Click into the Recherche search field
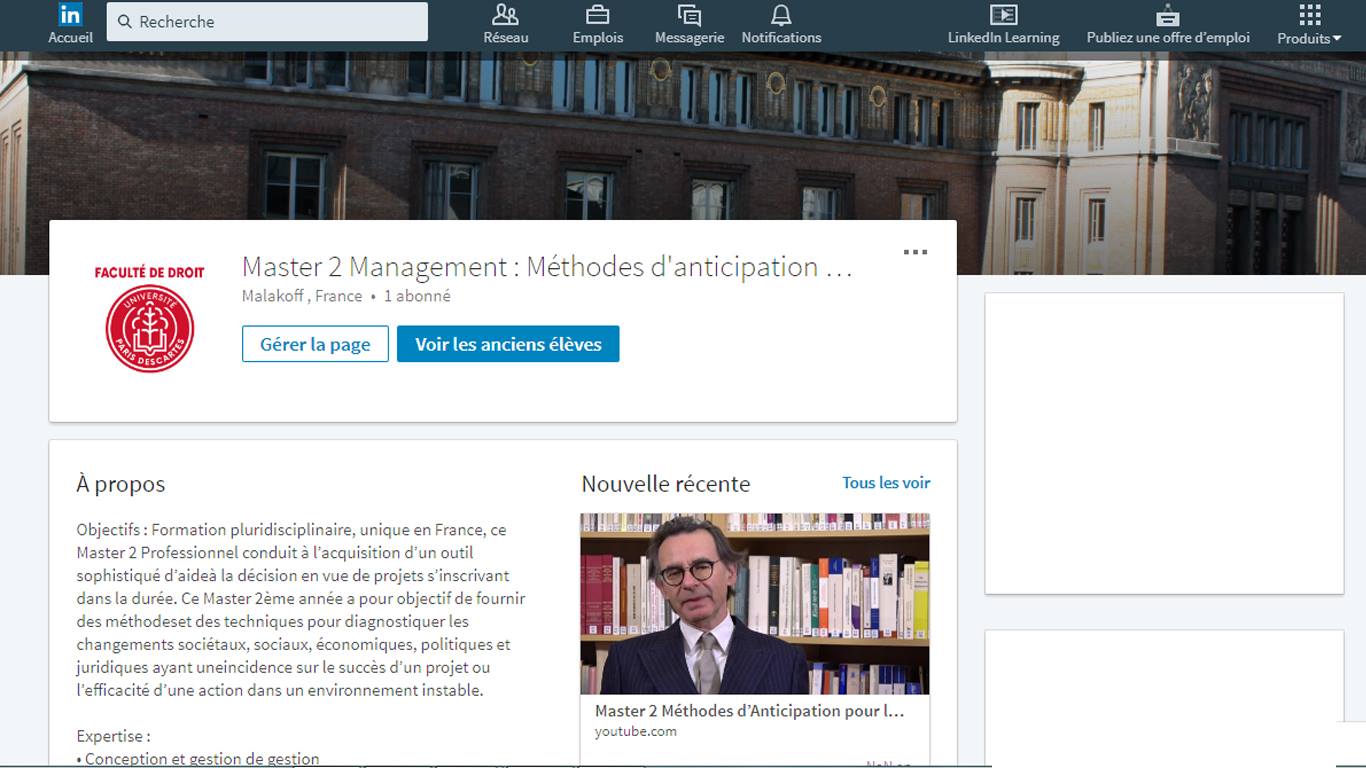The image size is (1366, 768). click(267, 21)
